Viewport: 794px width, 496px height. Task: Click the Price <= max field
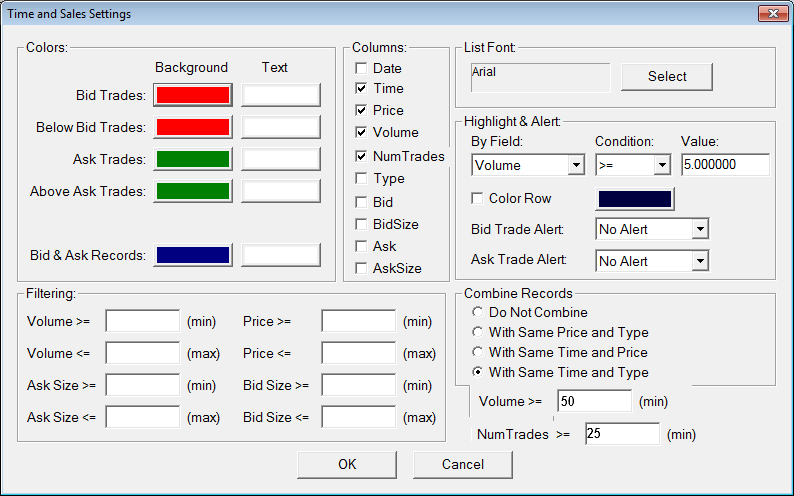click(x=359, y=353)
